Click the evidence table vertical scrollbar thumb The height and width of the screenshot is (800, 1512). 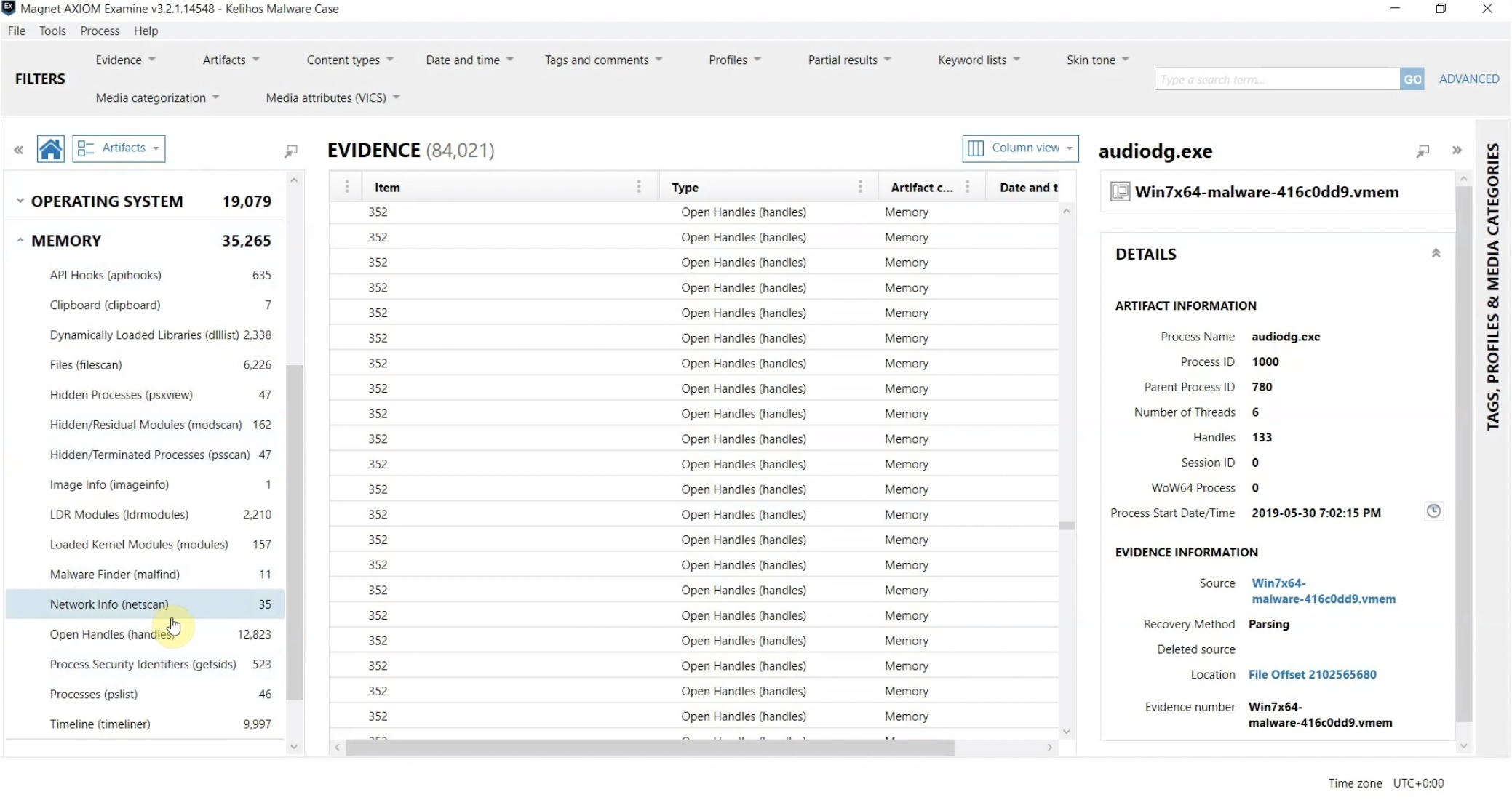(x=1067, y=525)
